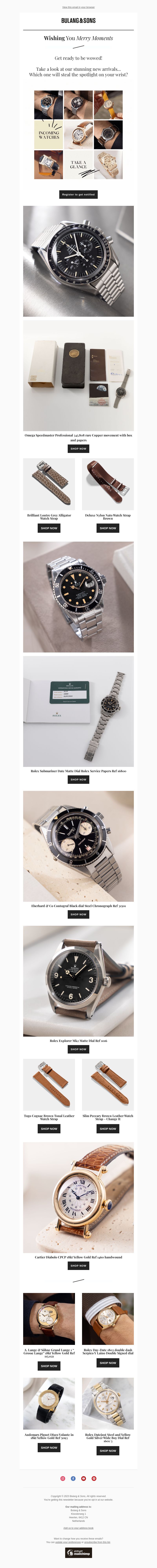Click the Register to get notified button

pyautogui.click(x=78, y=194)
